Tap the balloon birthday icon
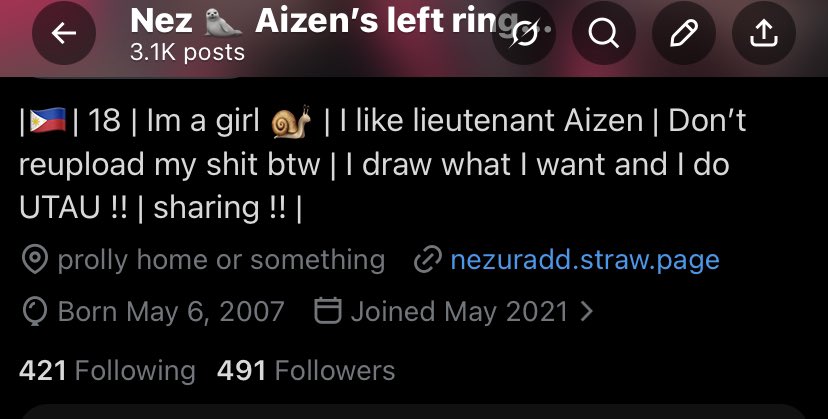 (x=35, y=312)
